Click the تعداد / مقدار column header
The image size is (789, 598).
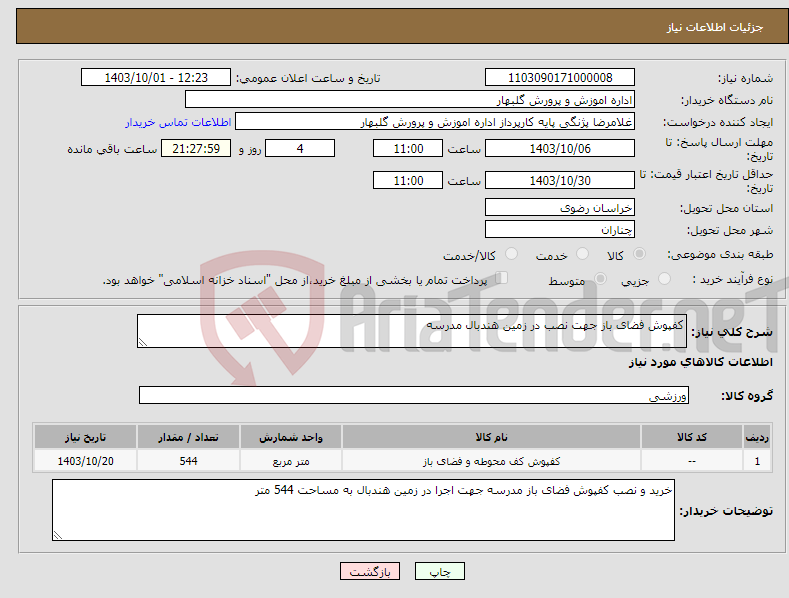click(x=188, y=437)
